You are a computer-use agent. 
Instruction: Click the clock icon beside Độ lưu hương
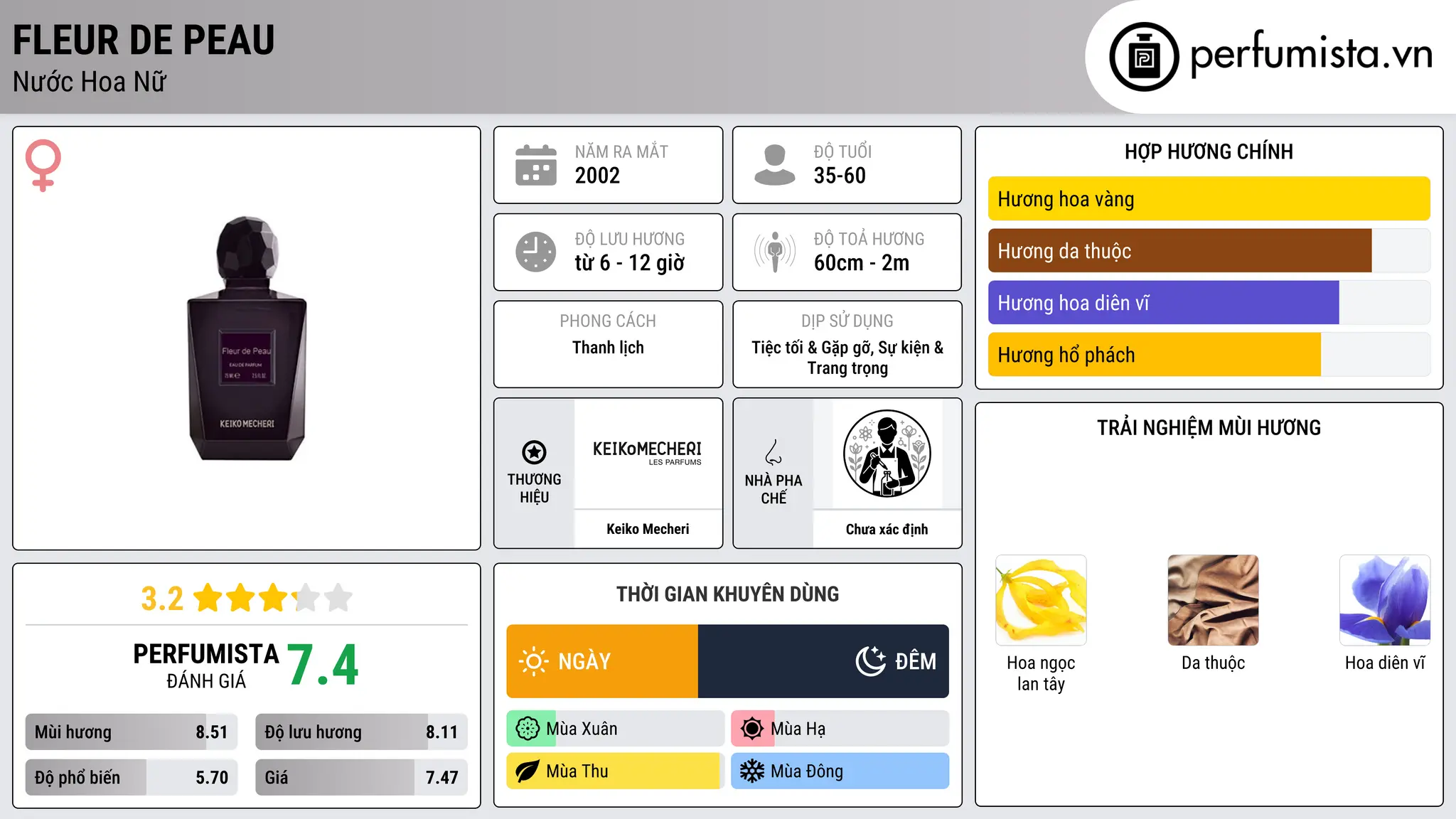point(536,252)
